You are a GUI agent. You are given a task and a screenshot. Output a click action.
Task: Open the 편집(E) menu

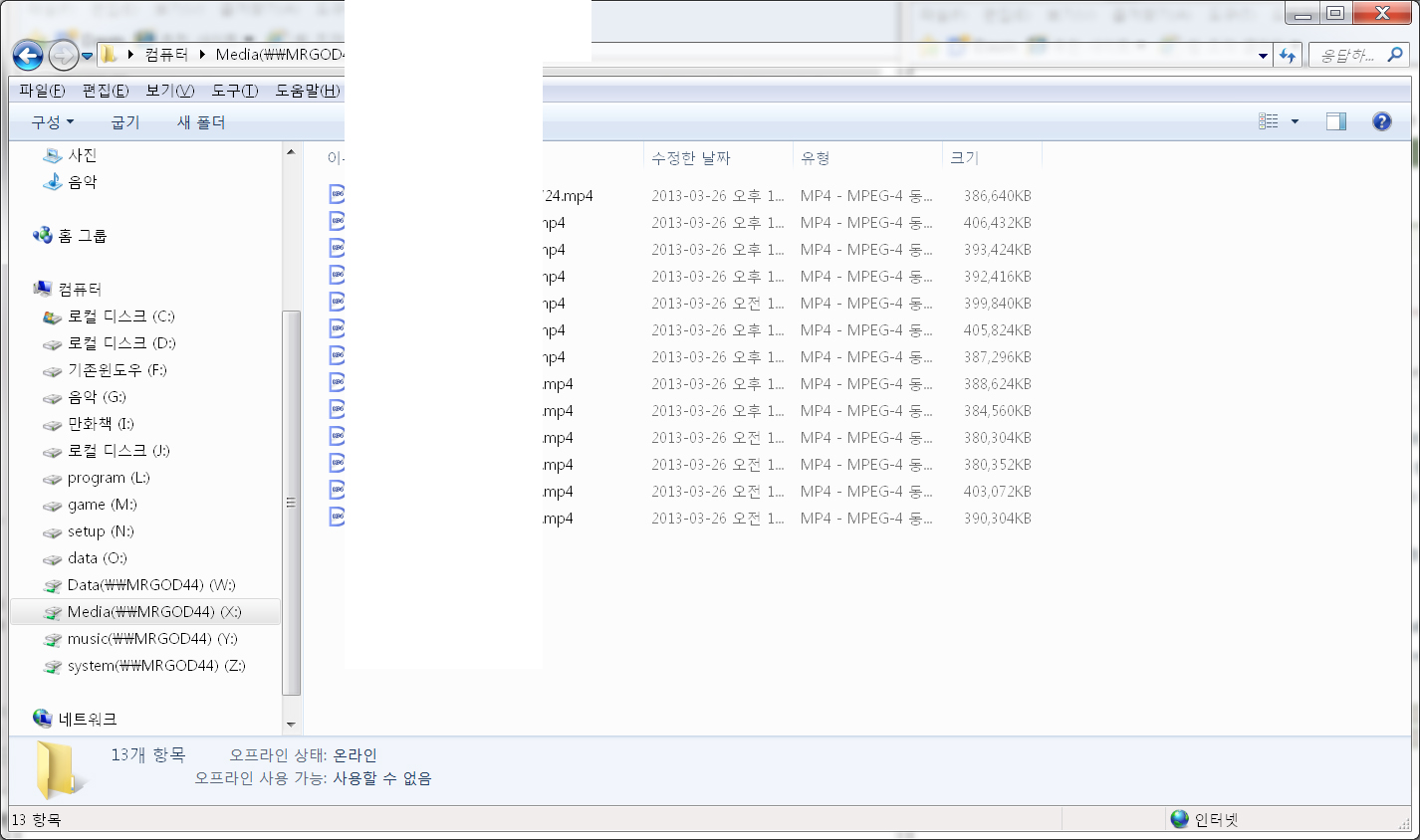[106, 91]
